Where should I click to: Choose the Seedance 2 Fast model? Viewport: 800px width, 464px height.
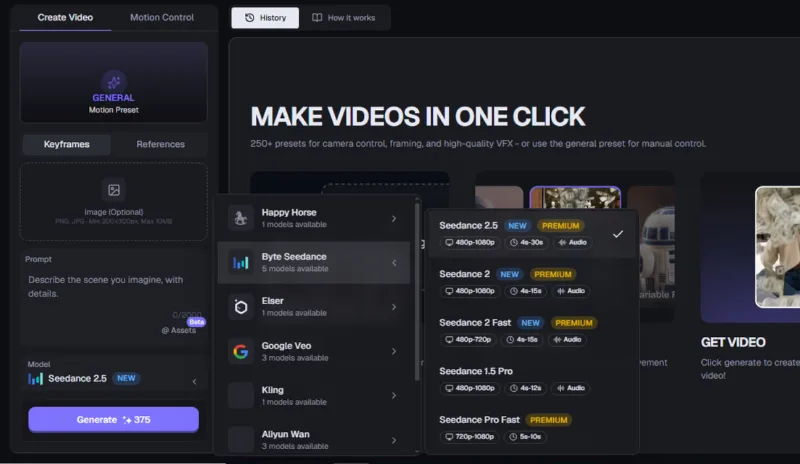[532, 331]
